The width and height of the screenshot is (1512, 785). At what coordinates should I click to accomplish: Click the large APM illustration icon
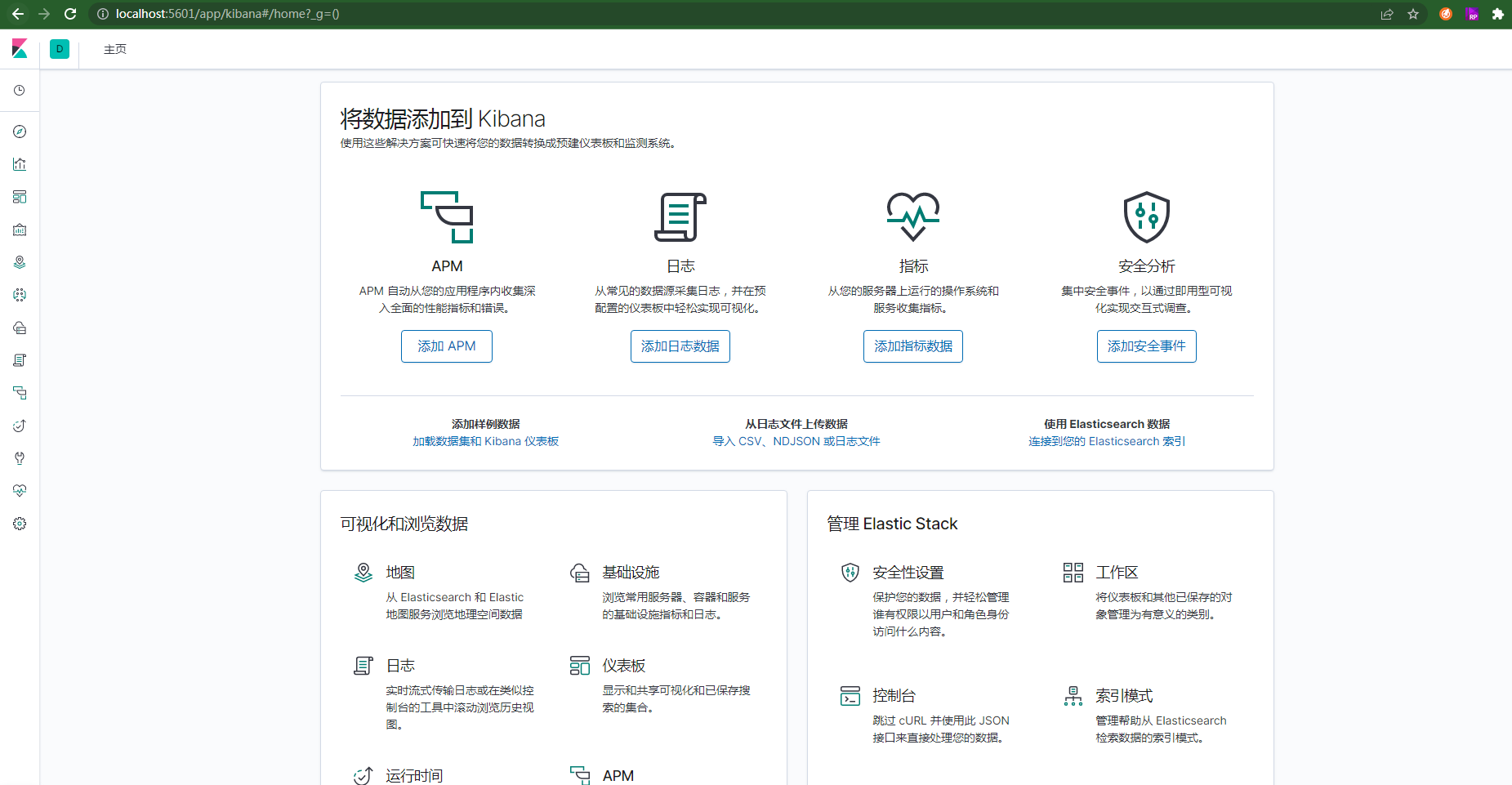(x=447, y=217)
